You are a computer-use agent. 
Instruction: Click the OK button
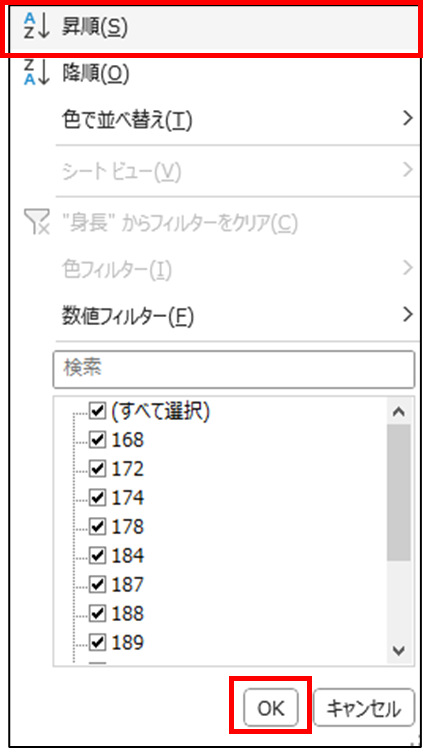pos(271,708)
